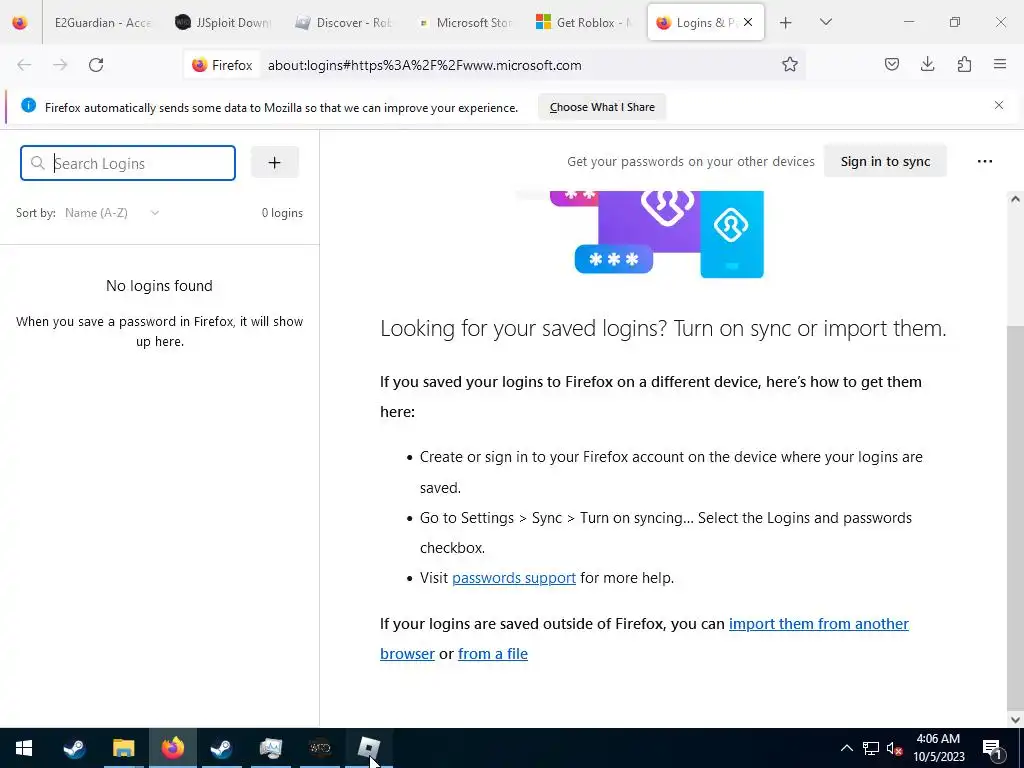
Task: Open the passwords support link
Action: point(514,578)
